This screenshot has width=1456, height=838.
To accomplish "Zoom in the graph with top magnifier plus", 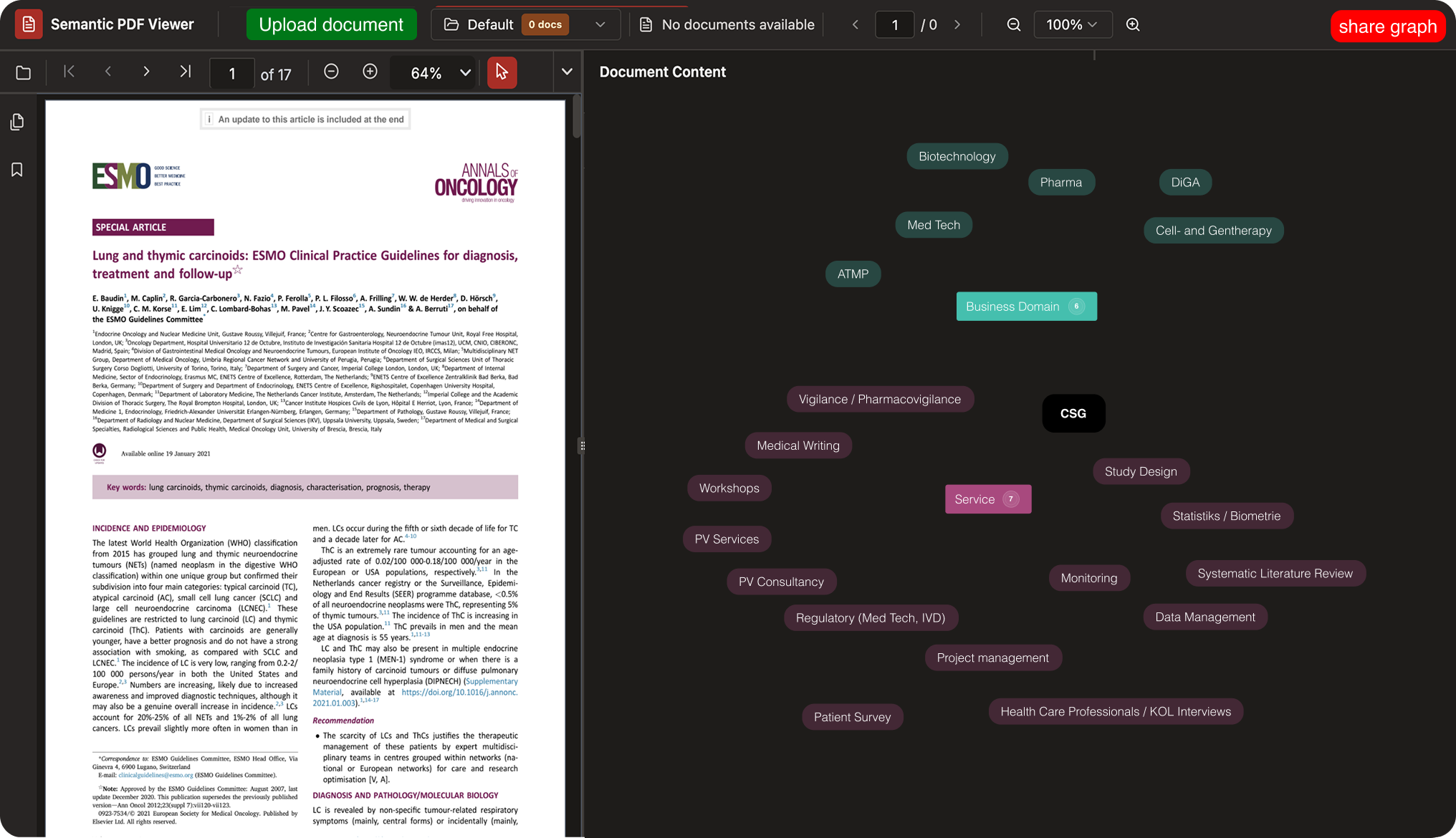I will [1133, 24].
